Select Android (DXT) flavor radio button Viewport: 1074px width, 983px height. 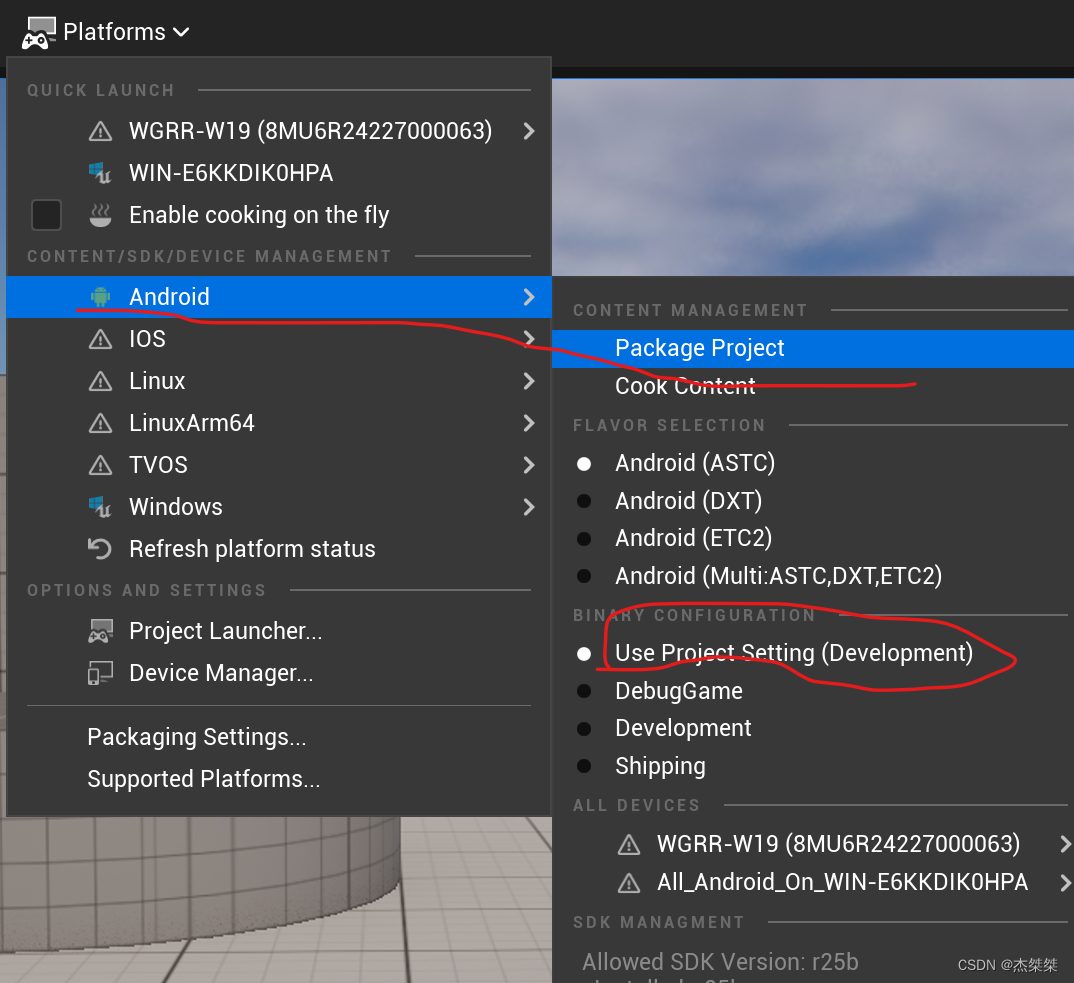point(584,501)
